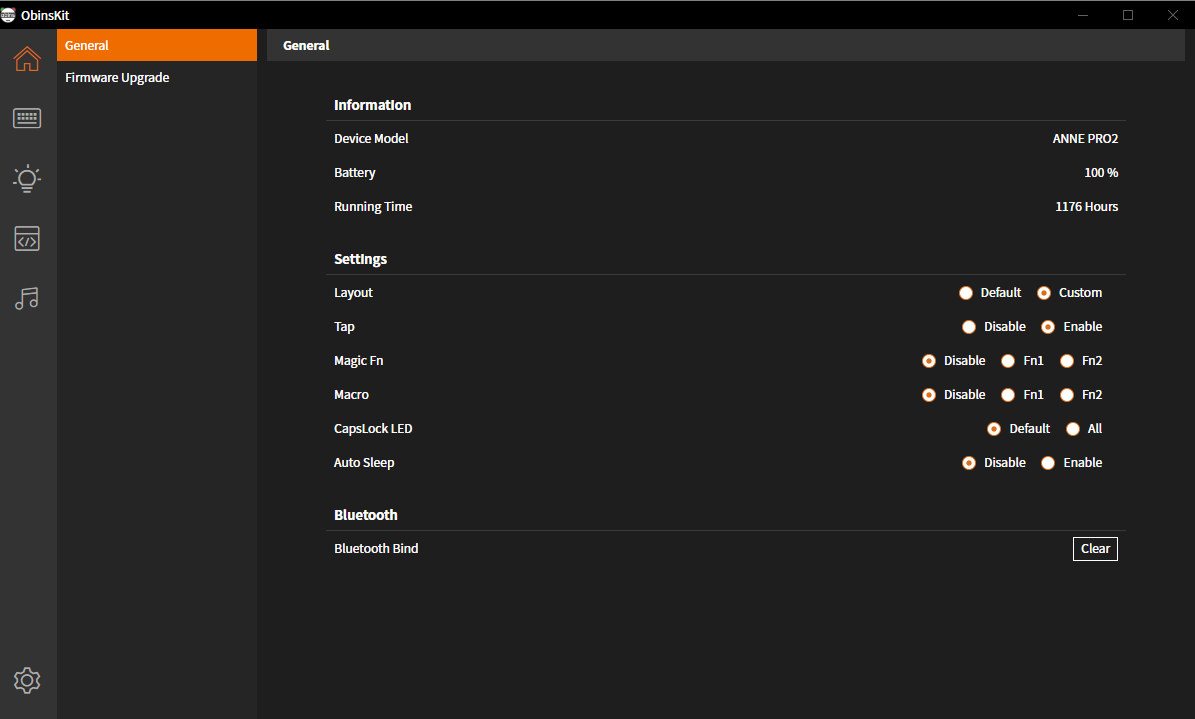Select Disable for Macro
This screenshot has height=719, width=1195.
coord(929,395)
